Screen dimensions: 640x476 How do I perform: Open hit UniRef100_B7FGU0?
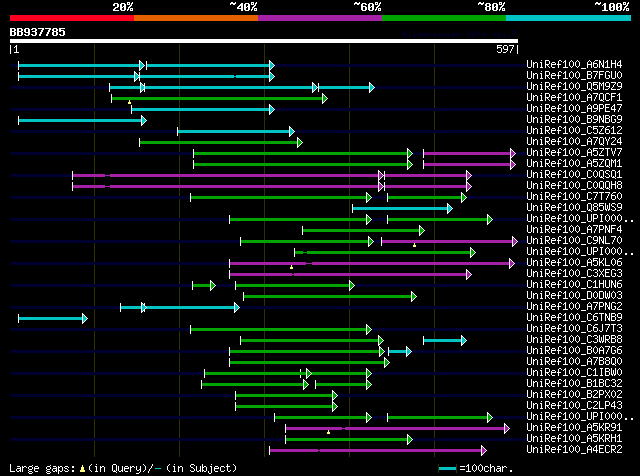[x=574, y=76]
